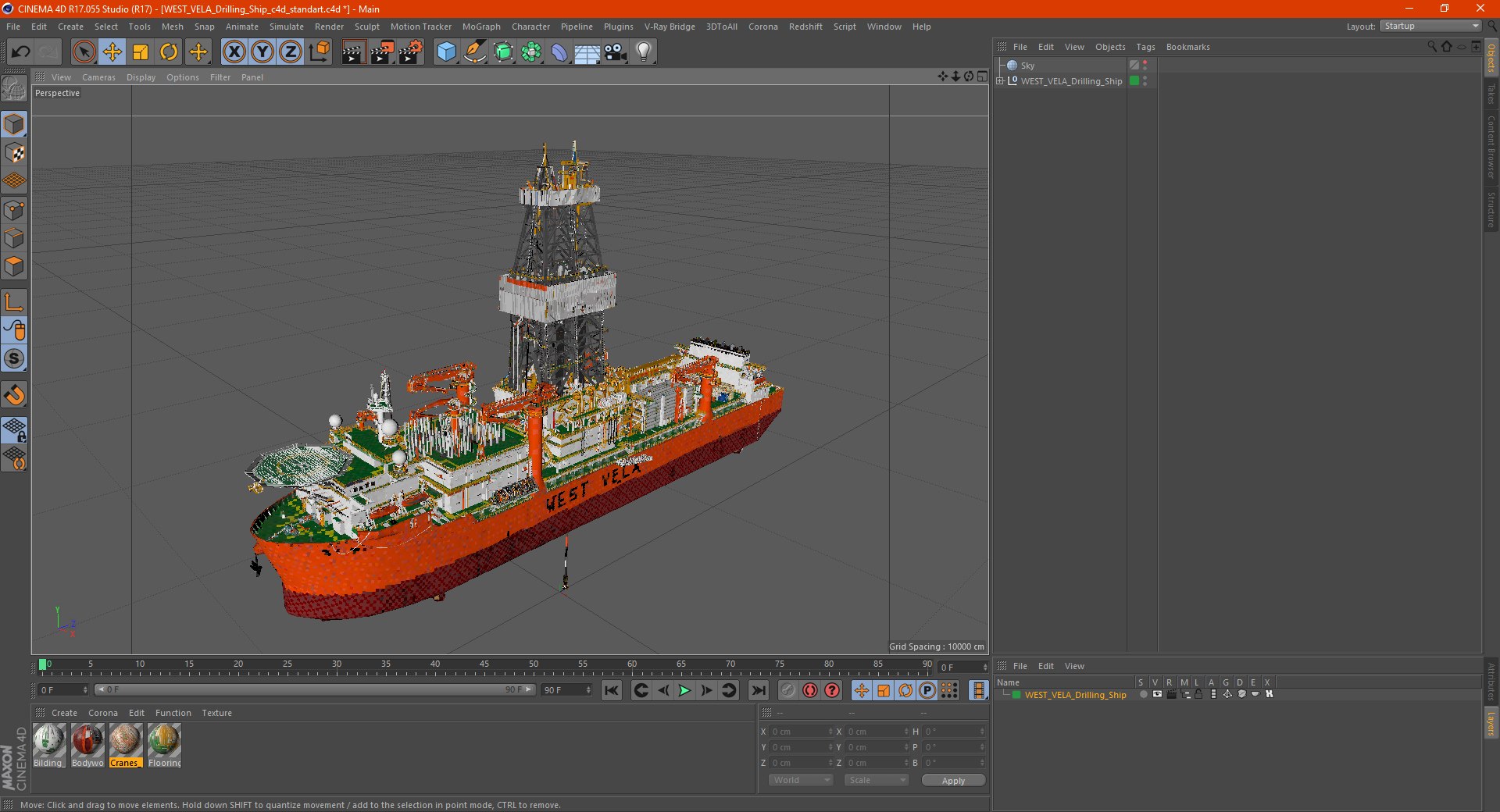Enable Axis mode

[14, 302]
